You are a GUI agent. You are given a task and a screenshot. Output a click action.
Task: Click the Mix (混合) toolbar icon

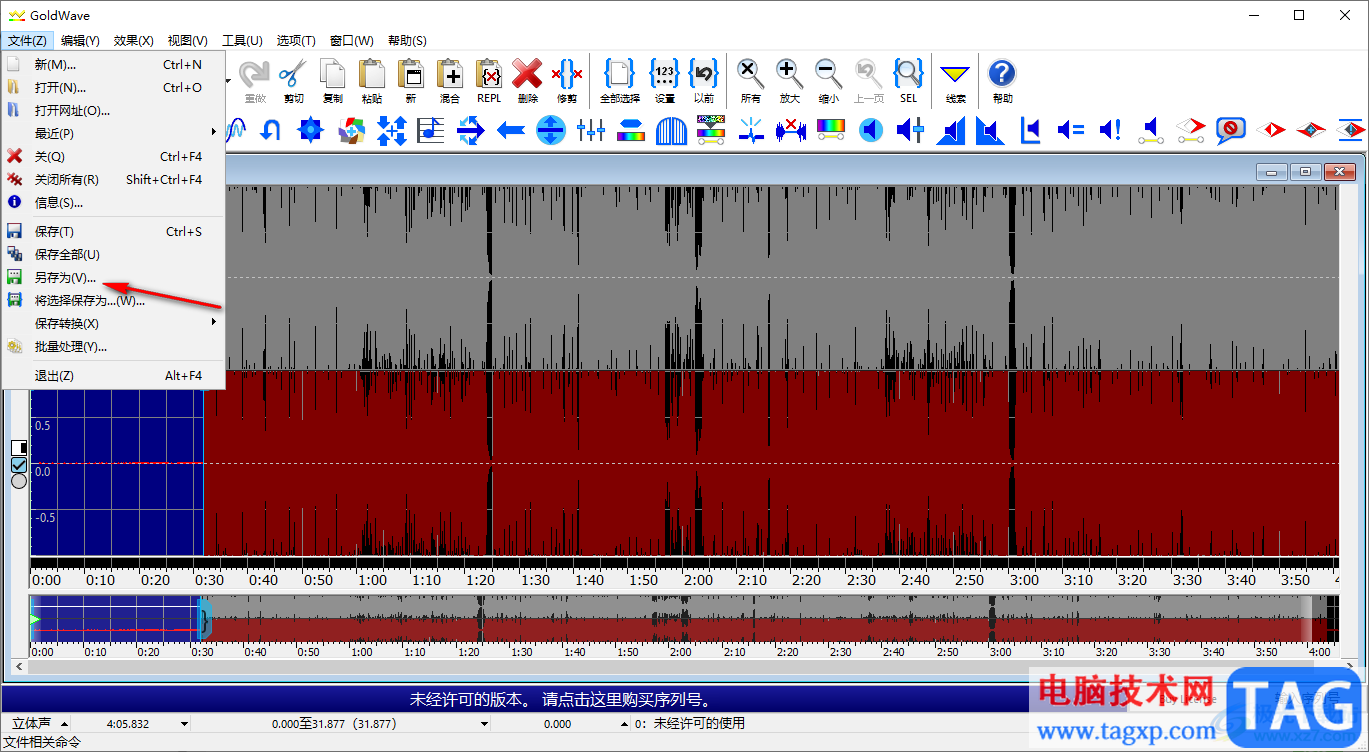(x=450, y=80)
